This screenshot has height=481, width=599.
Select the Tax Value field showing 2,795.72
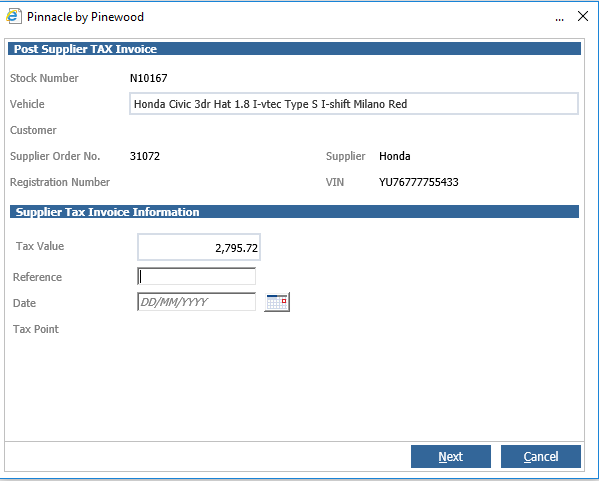coord(199,248)
